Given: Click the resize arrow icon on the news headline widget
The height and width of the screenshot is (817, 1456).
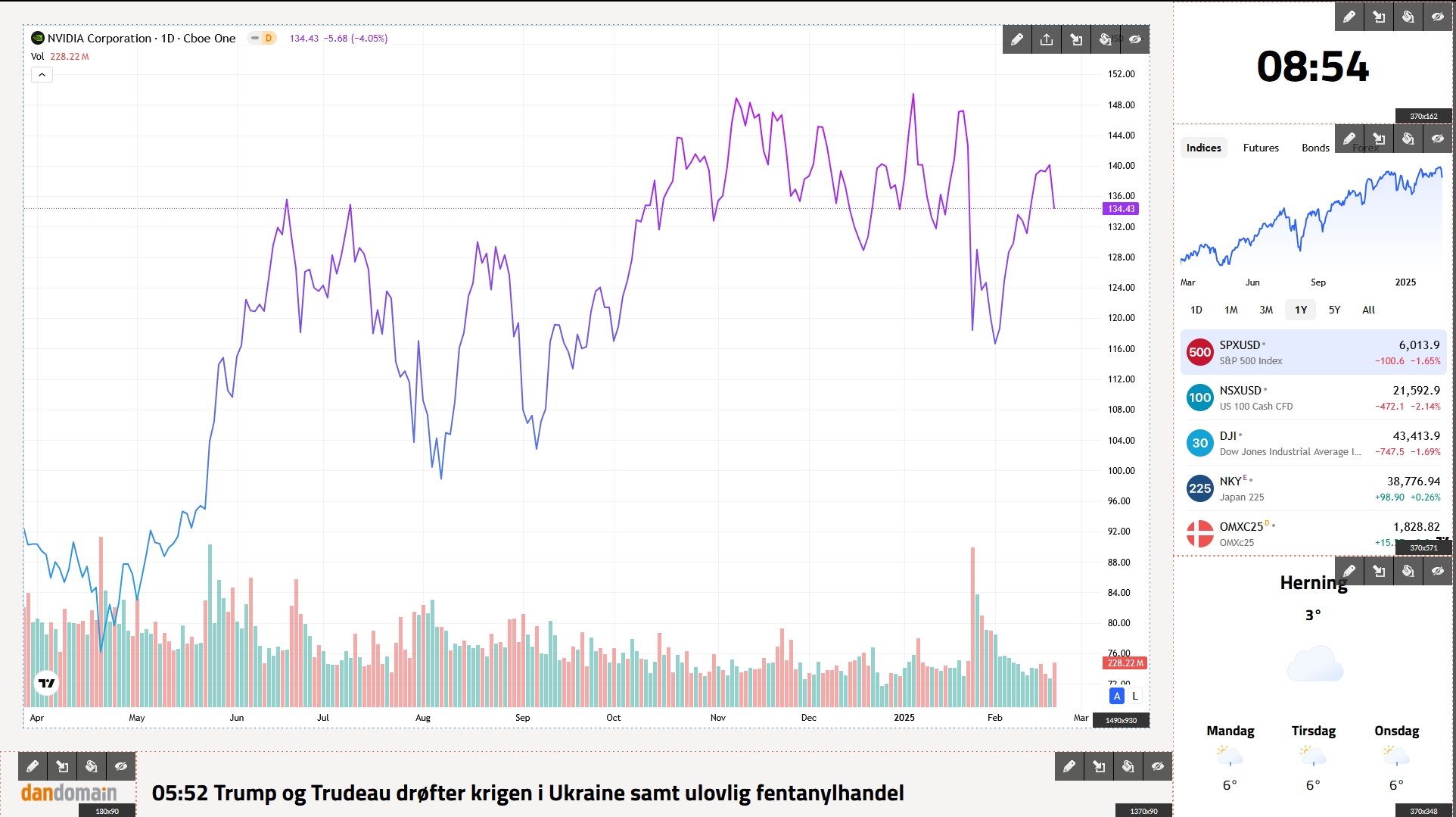Looking at the screenshot, I should [1099, 766].
